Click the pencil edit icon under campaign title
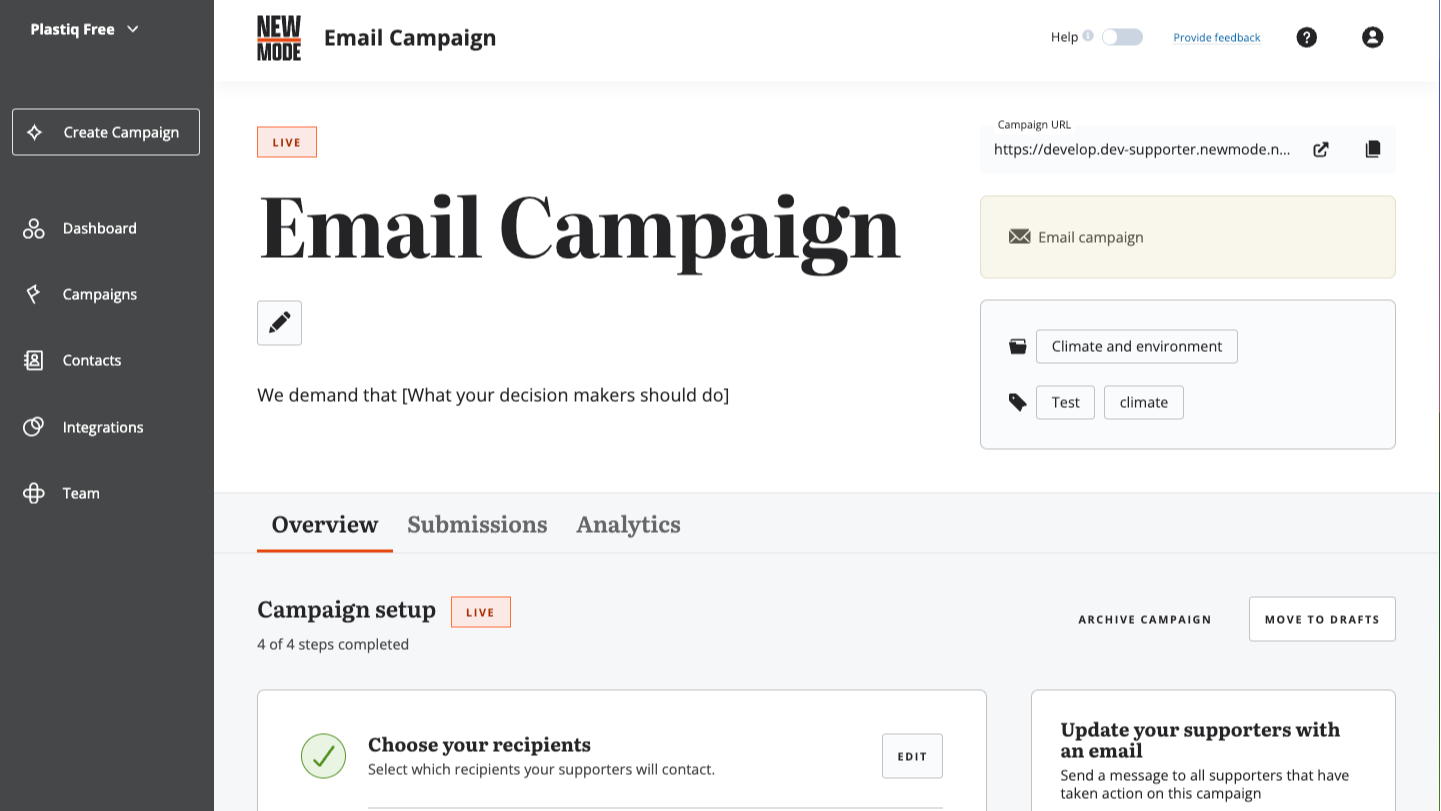This screenshot has width=1441, height=811. point(279,323)
